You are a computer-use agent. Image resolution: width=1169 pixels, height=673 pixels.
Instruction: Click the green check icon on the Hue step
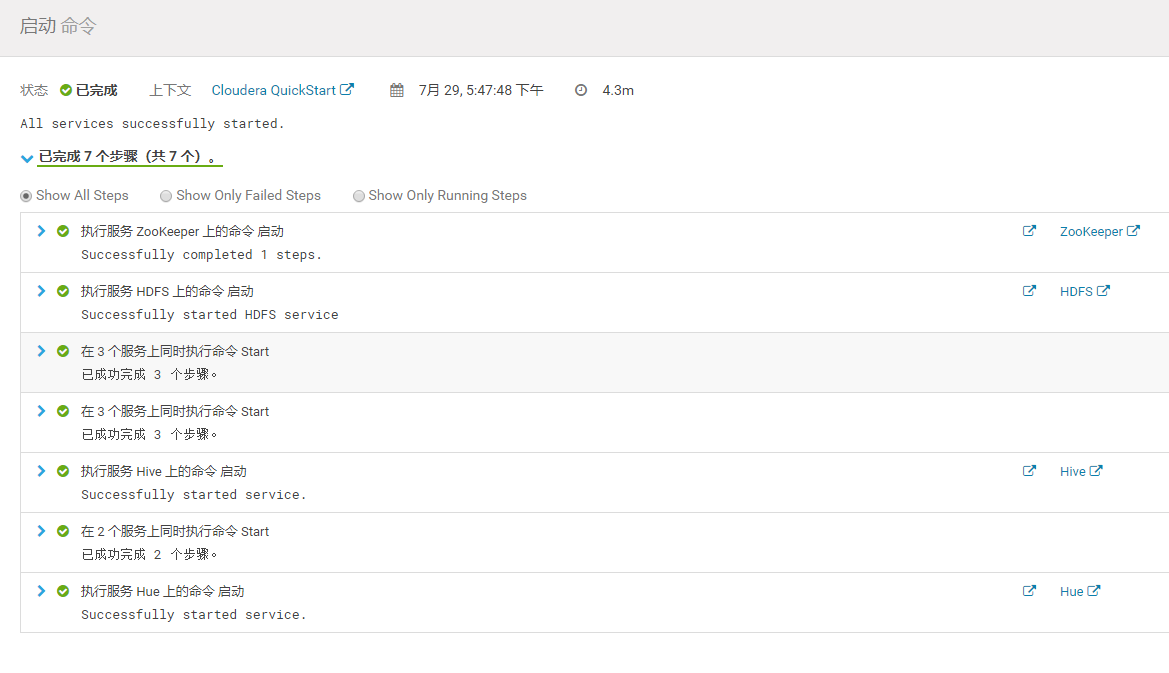[63, 591]
